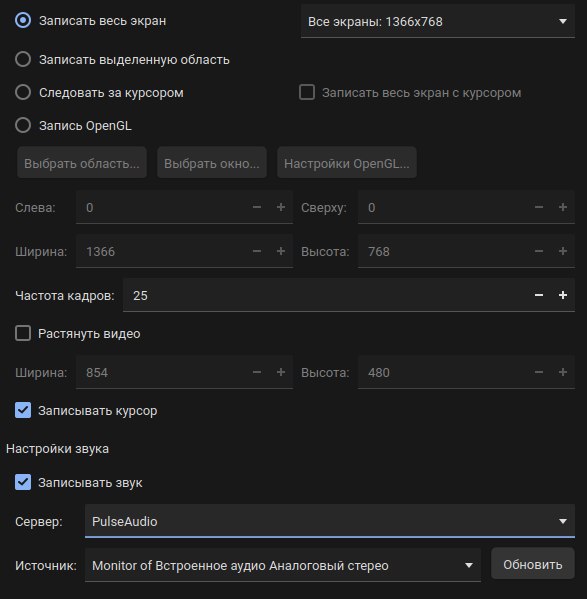Viewport: 587px width, 599px height.
Task: Click the Обновить button
Action: click(x=533, y=564)
